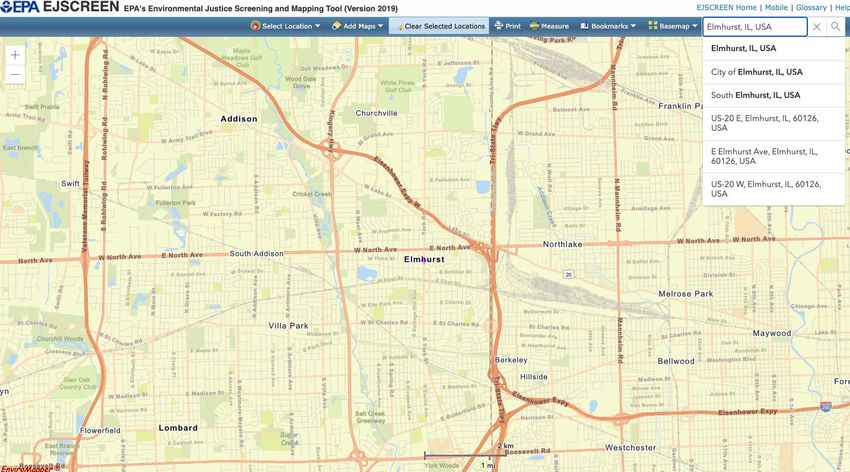Expand the Add Maps dropdown arrow
Viewport: 850px width, 472px height.
coord(381,26)
